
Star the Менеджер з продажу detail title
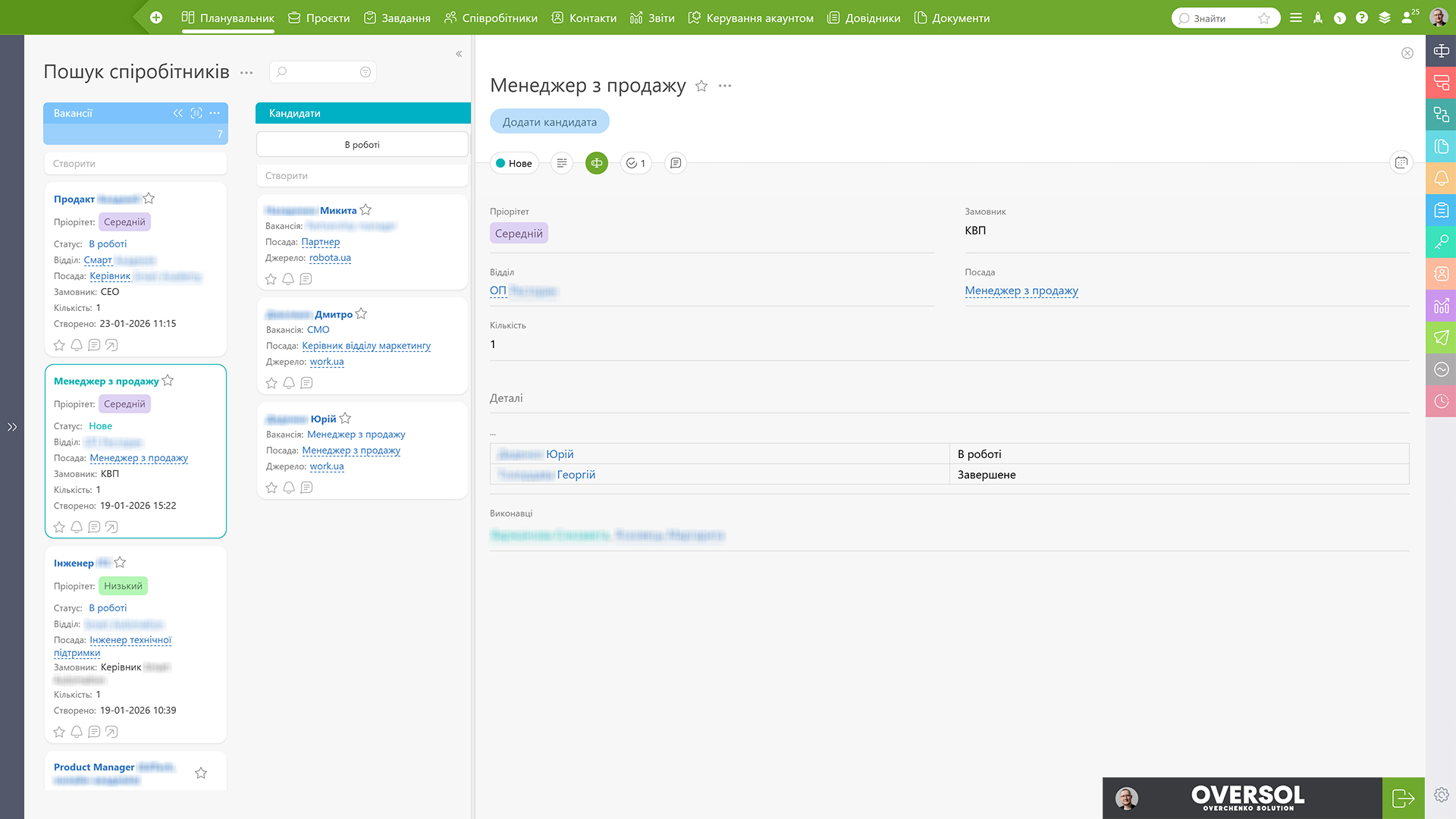pyautogui.click(x=701, y=86)
